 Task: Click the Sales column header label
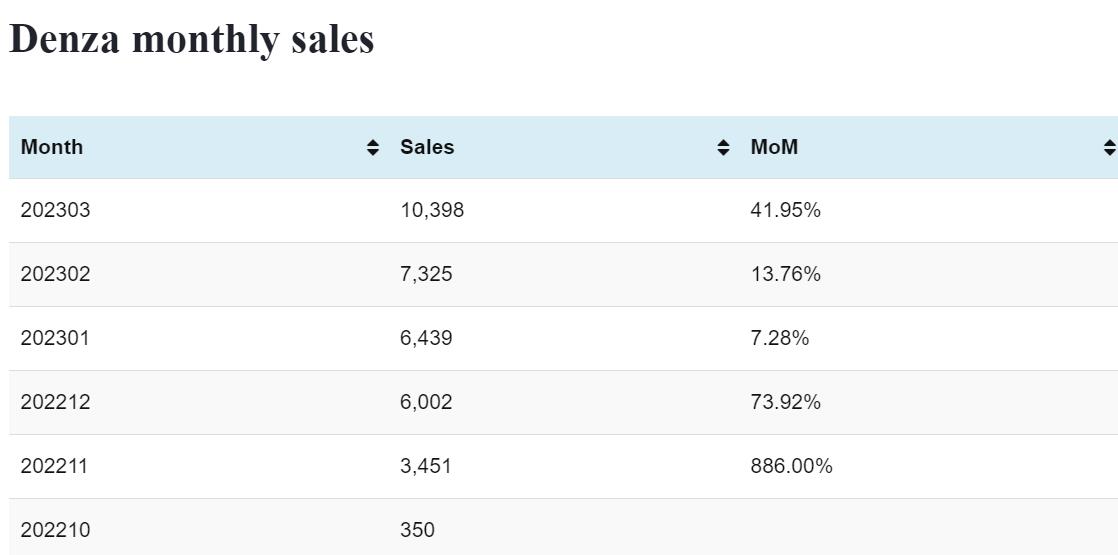pyautogui.click(x=427, y=147)
